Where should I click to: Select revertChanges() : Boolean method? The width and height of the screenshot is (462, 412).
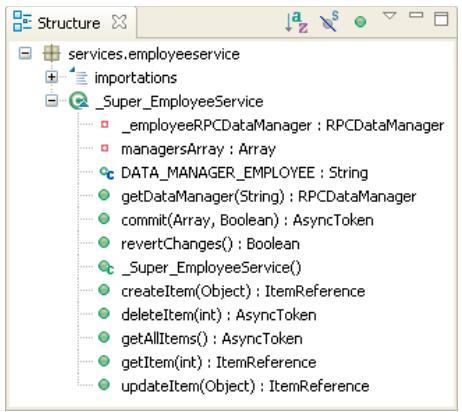click(210, 244)
